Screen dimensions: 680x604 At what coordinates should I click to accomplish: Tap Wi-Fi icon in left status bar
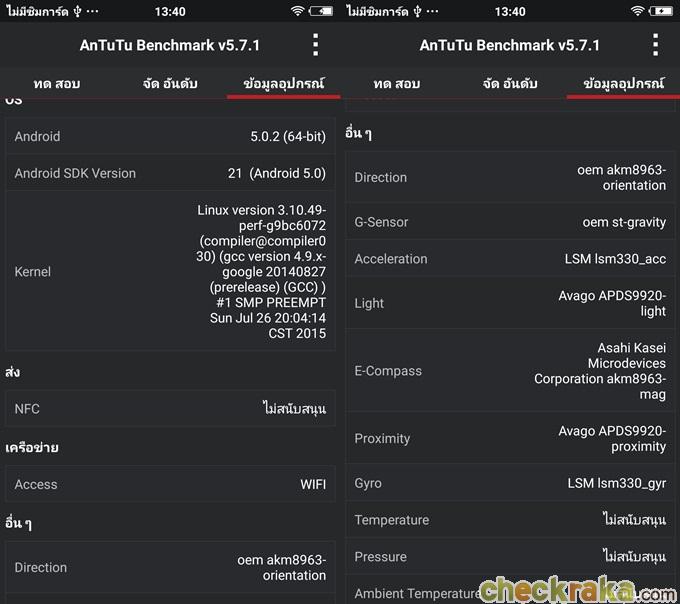click(x=297, y=11)
